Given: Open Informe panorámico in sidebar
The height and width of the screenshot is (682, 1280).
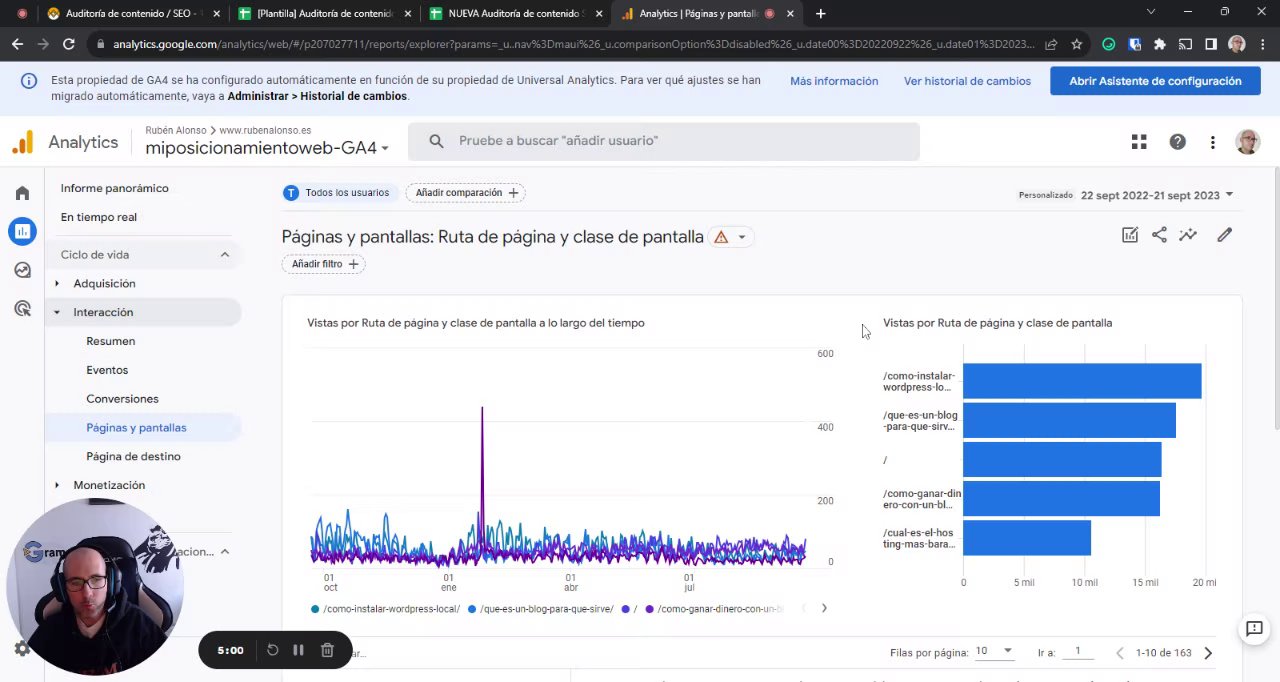Looking at the screenshot, I should (x=114, y=188).
